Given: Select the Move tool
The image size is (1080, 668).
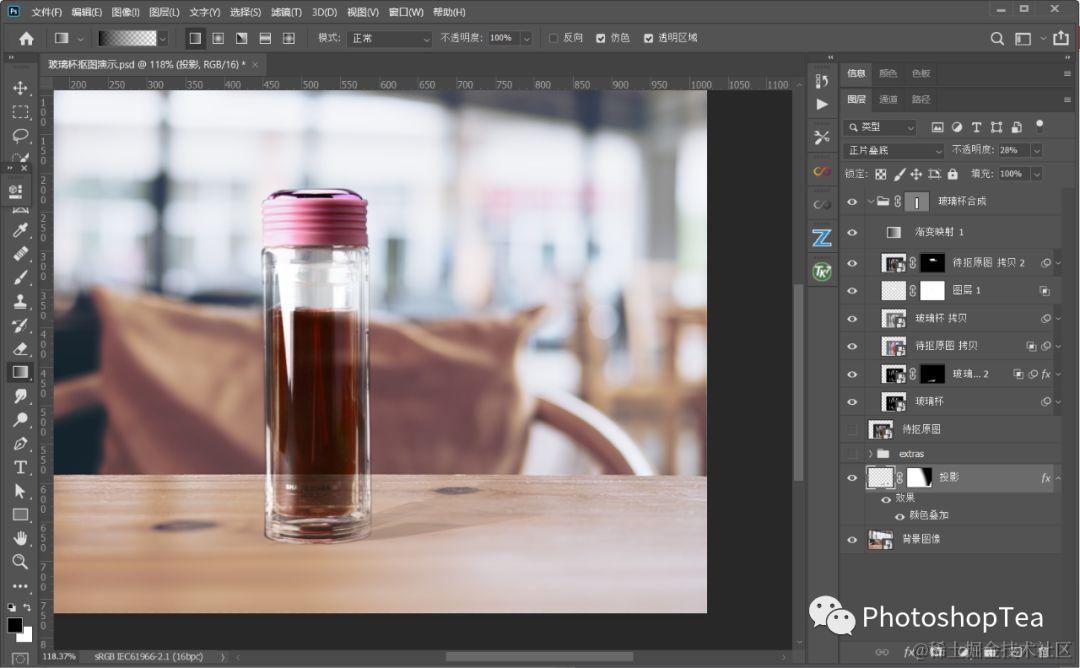Looking at the screenshot, I should pyautogui.click(x=20, y=88).
